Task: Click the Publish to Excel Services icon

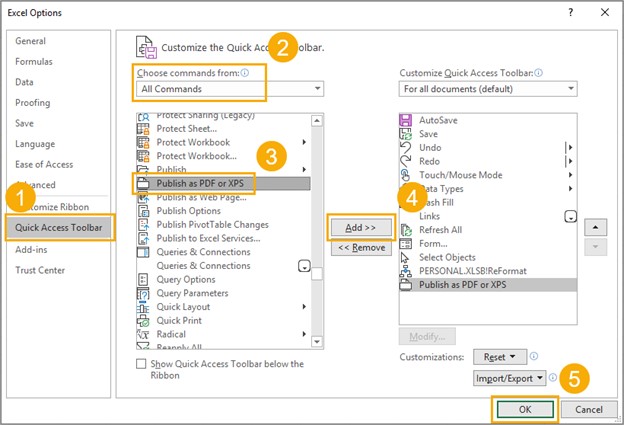Action: 143,238
